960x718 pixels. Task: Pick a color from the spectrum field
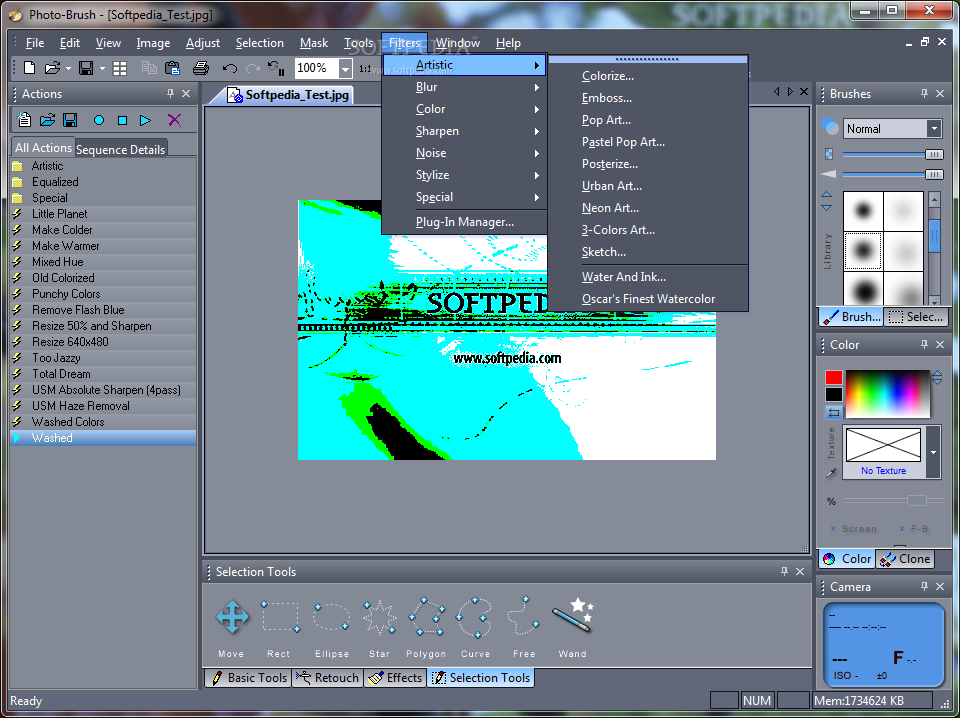point(887,394)
